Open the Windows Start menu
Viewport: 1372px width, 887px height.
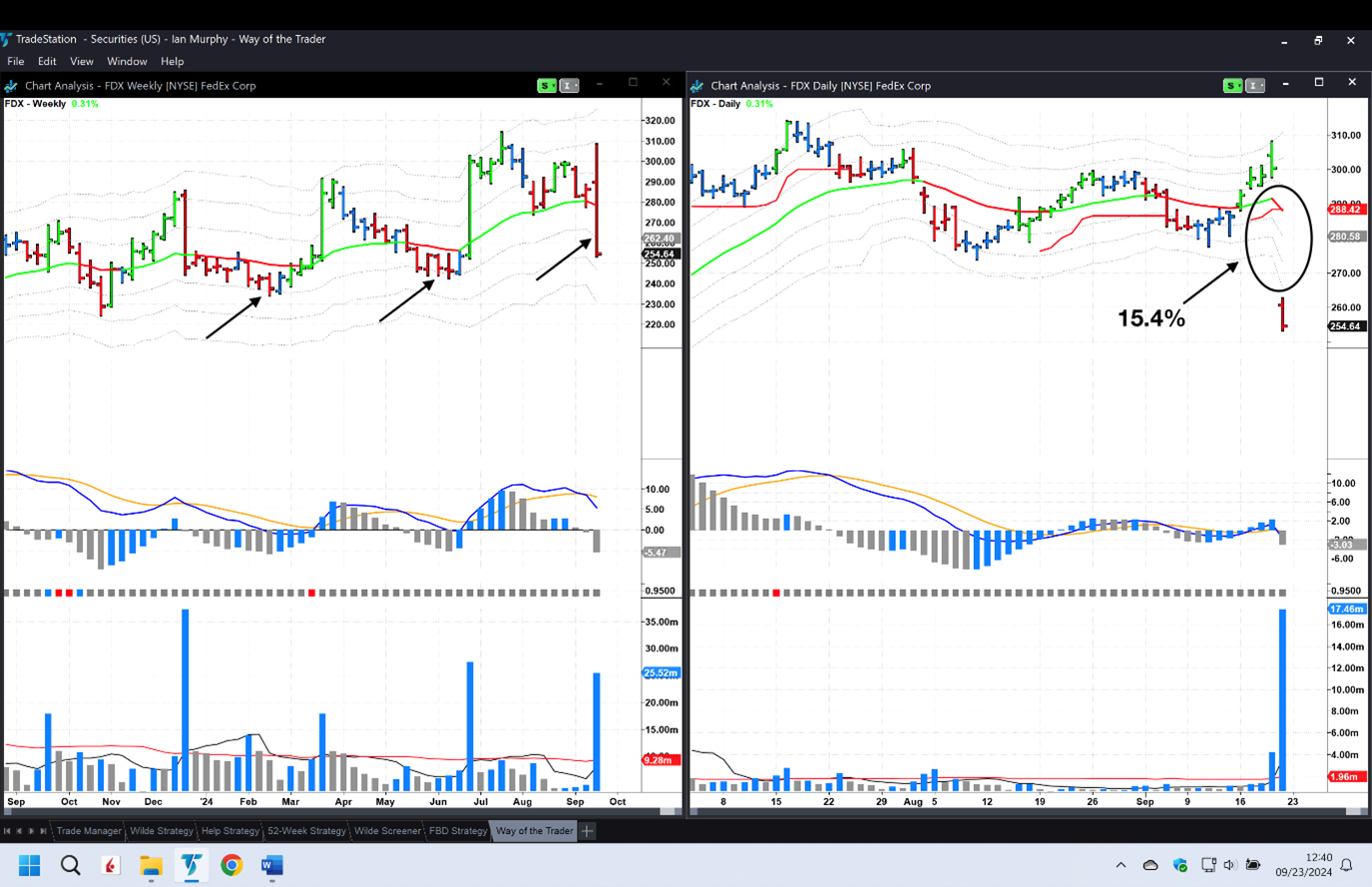pyautogui.click(x=29, y=865)
